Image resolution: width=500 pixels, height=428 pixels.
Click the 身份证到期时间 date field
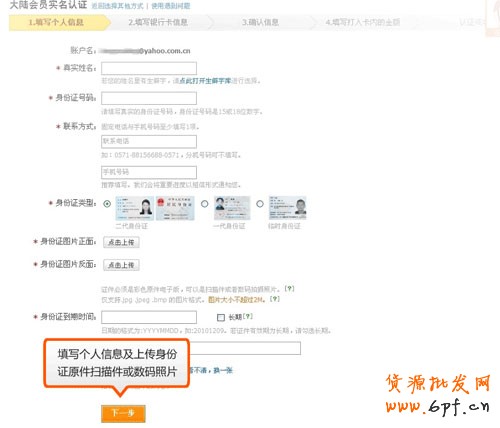pos(149,317)
